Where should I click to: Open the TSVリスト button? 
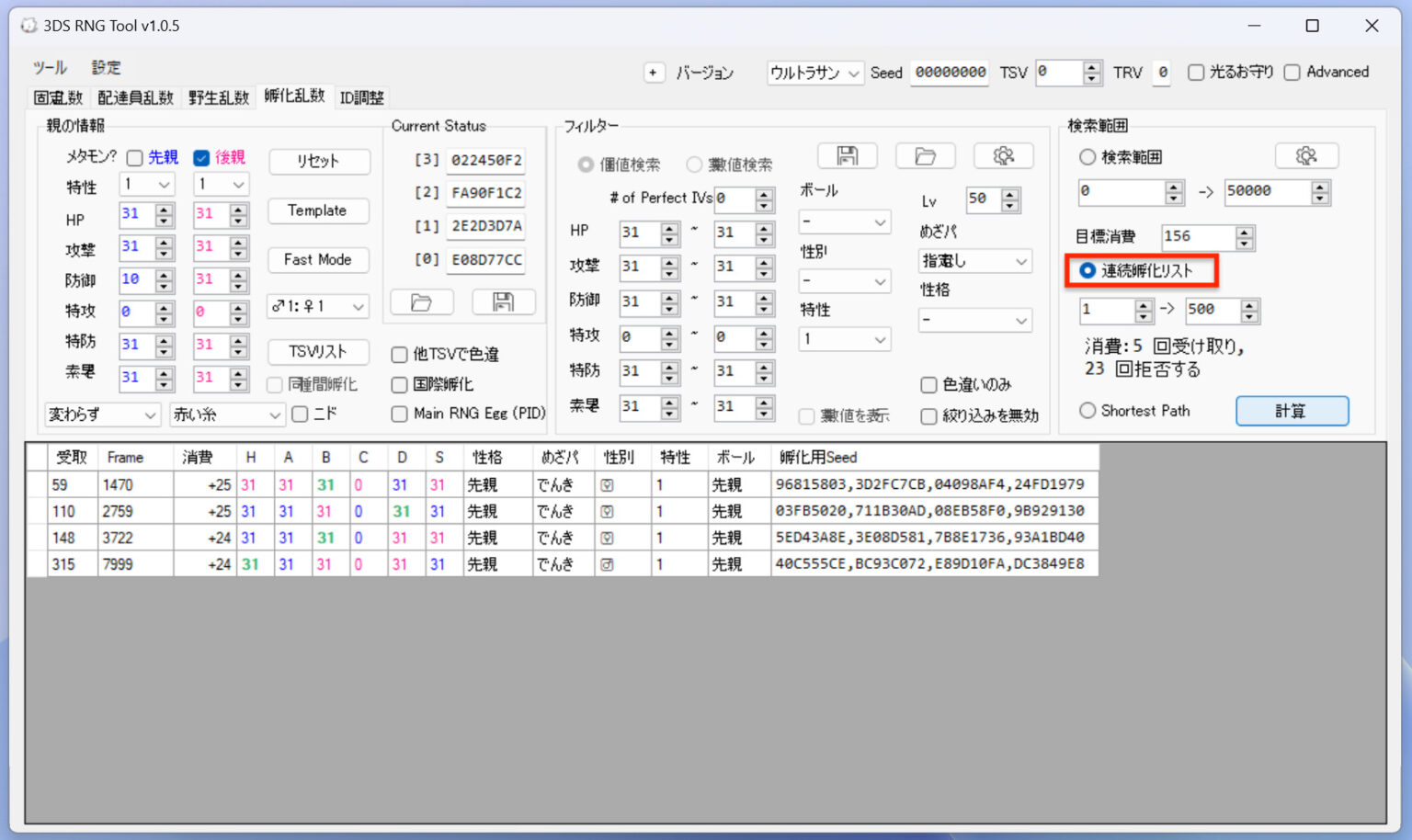[x=318, y=353]
